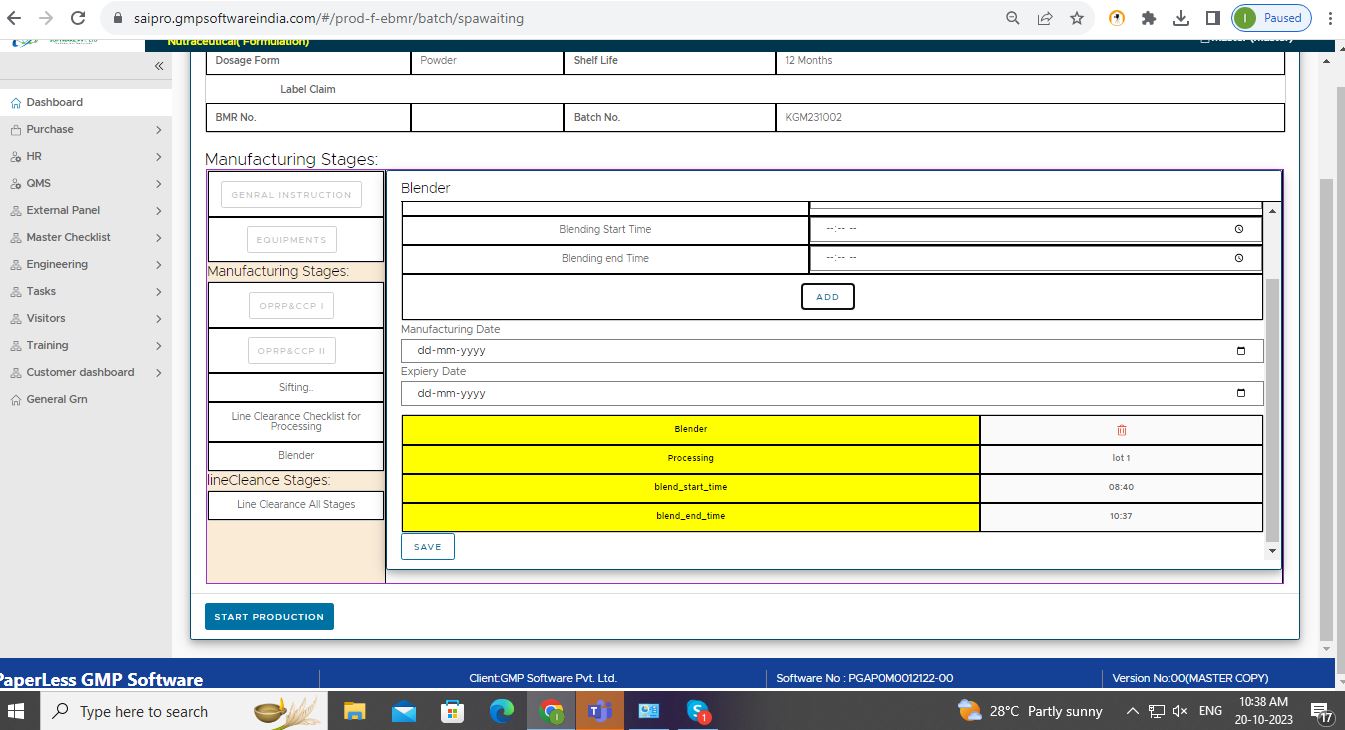The height and width of the screenshot is (730, 1345).
Task: Open calendar picker for Expiery Date
Action: tap(1241, 393)
